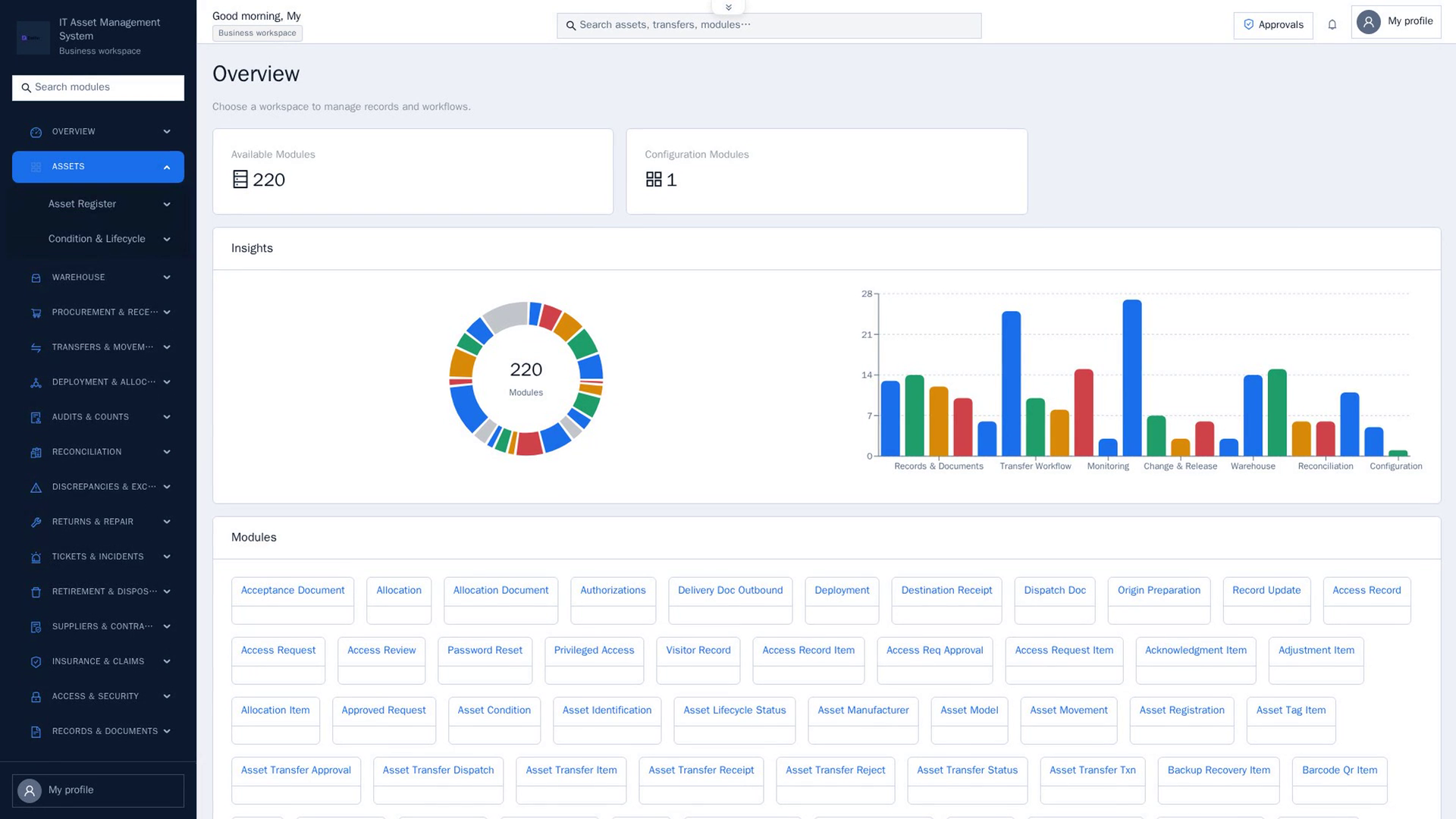Click the Discrepancies warning triangle icon
Viewport: 1456px width, 819px height.
(x=36, y=488)
